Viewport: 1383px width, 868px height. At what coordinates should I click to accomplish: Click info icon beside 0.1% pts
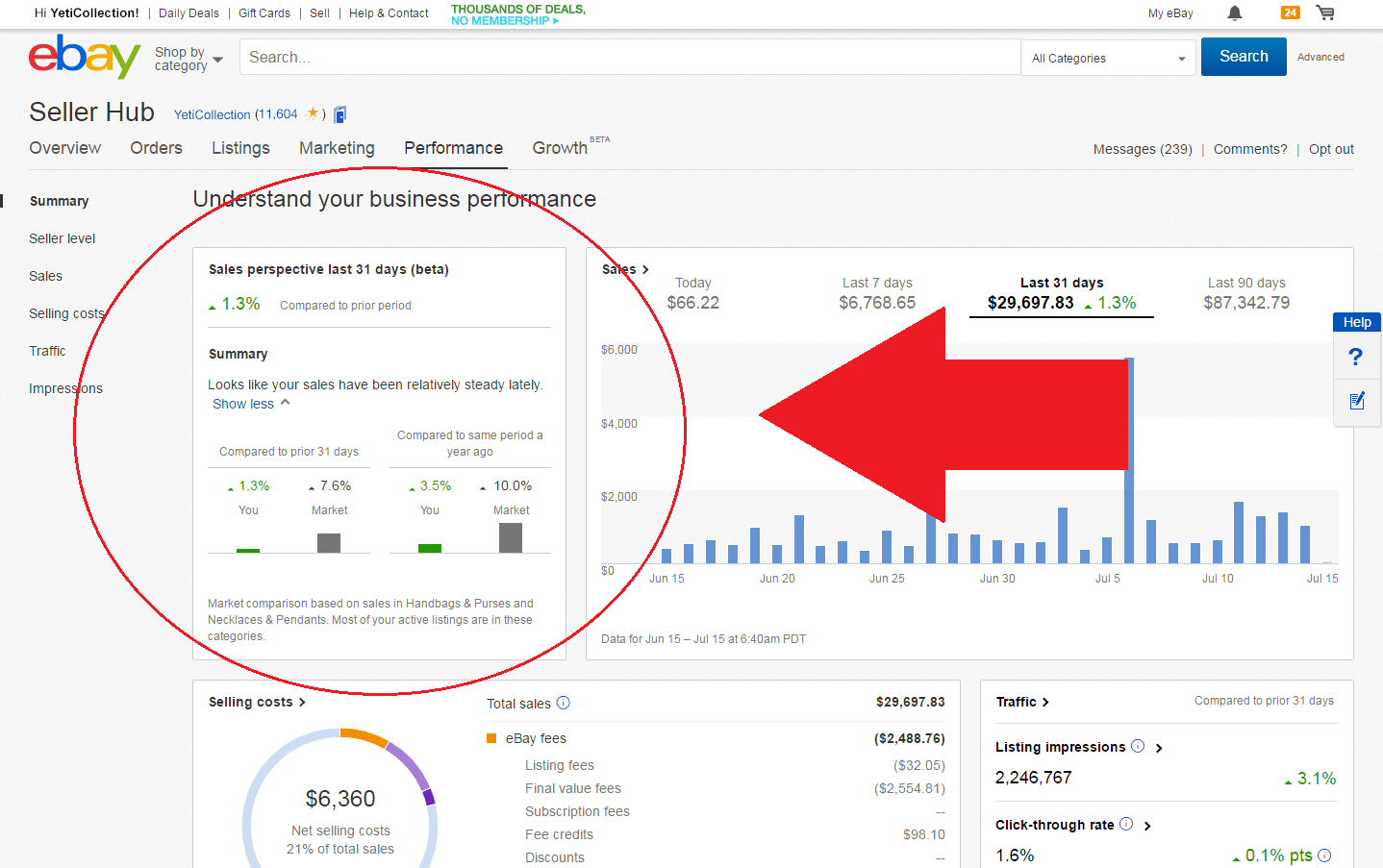coord(1324,856)
